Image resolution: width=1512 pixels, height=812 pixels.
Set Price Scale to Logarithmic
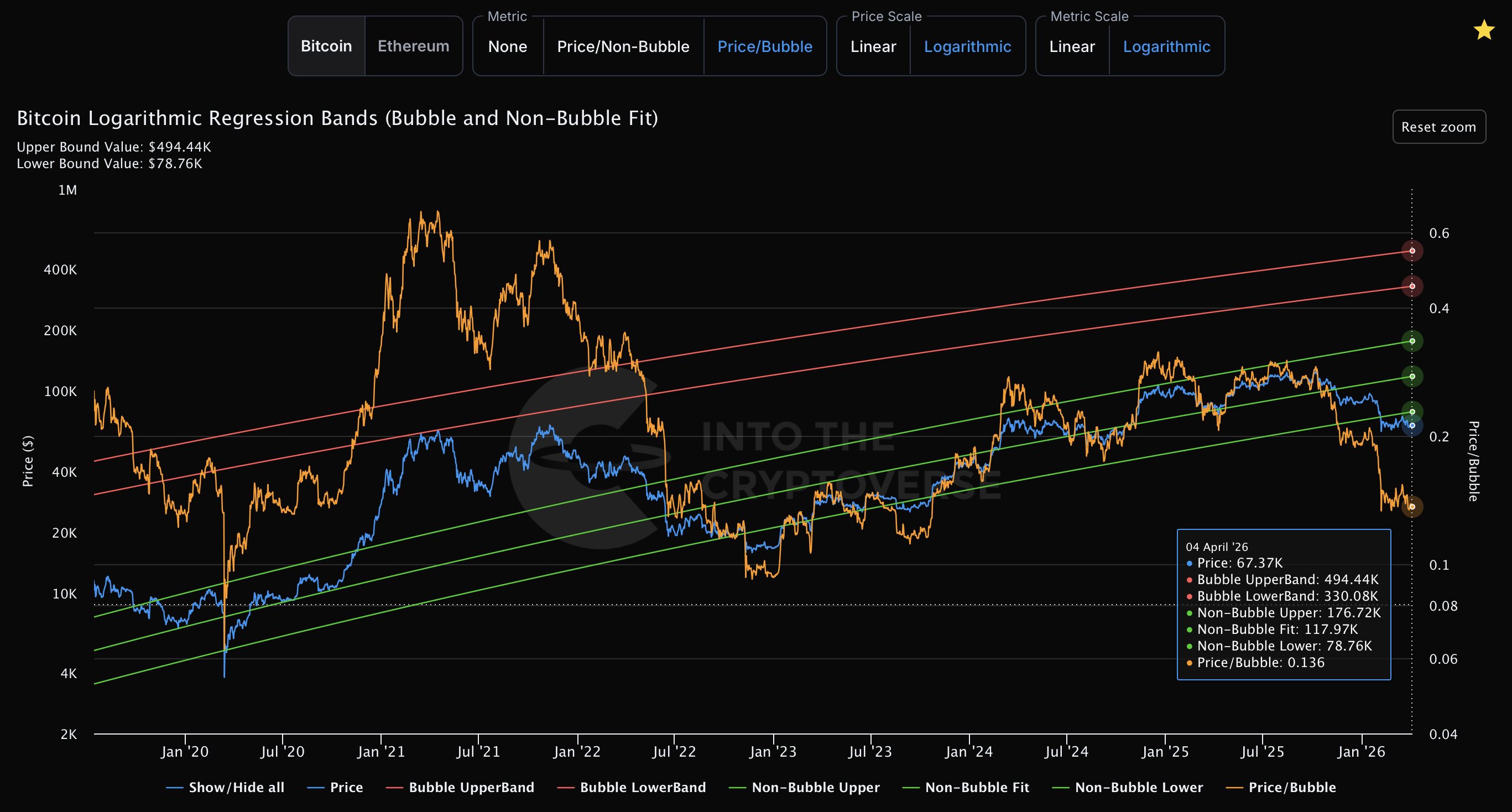(x=967, y=47)
